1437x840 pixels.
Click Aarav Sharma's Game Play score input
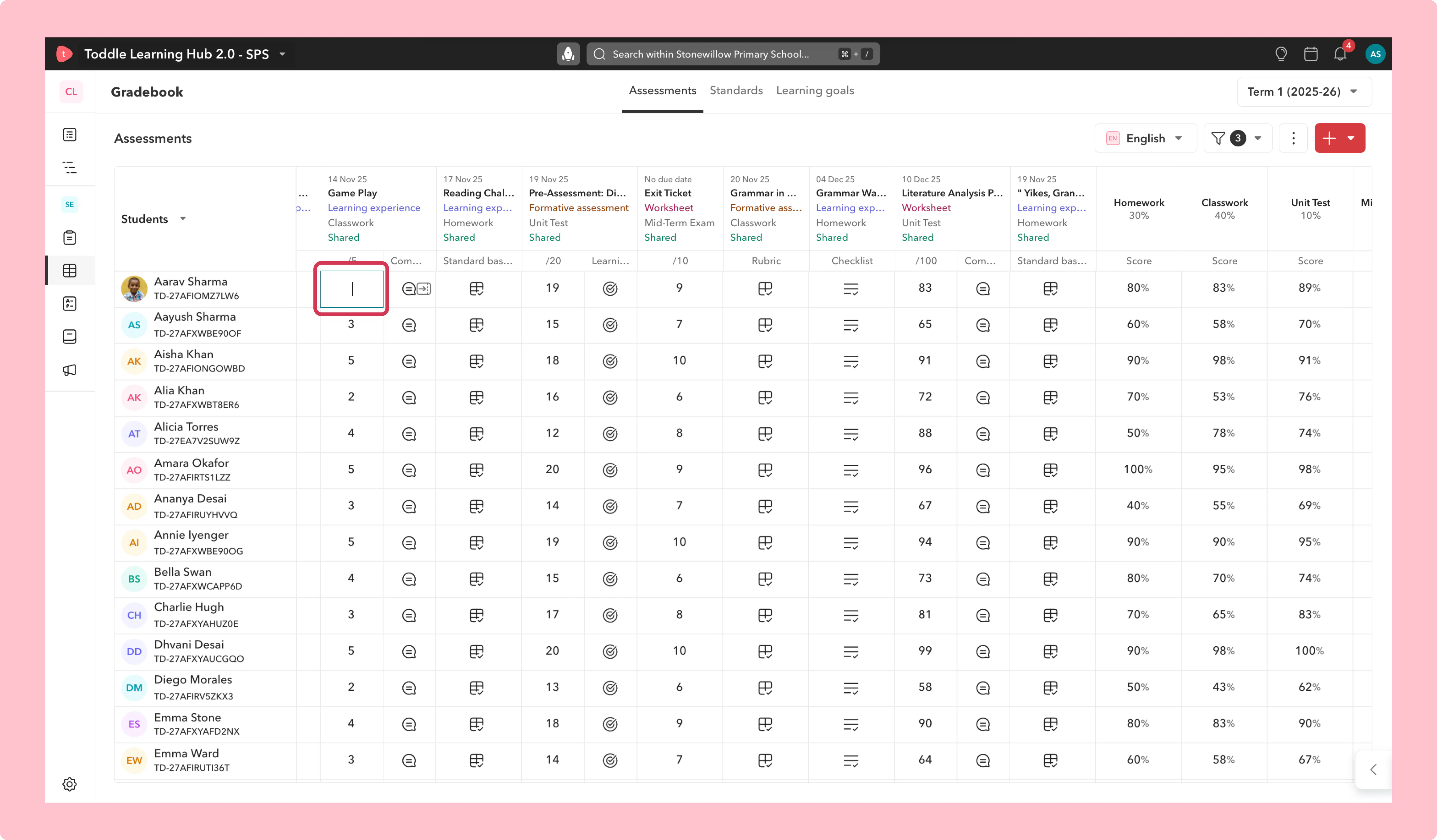[351, 289]
